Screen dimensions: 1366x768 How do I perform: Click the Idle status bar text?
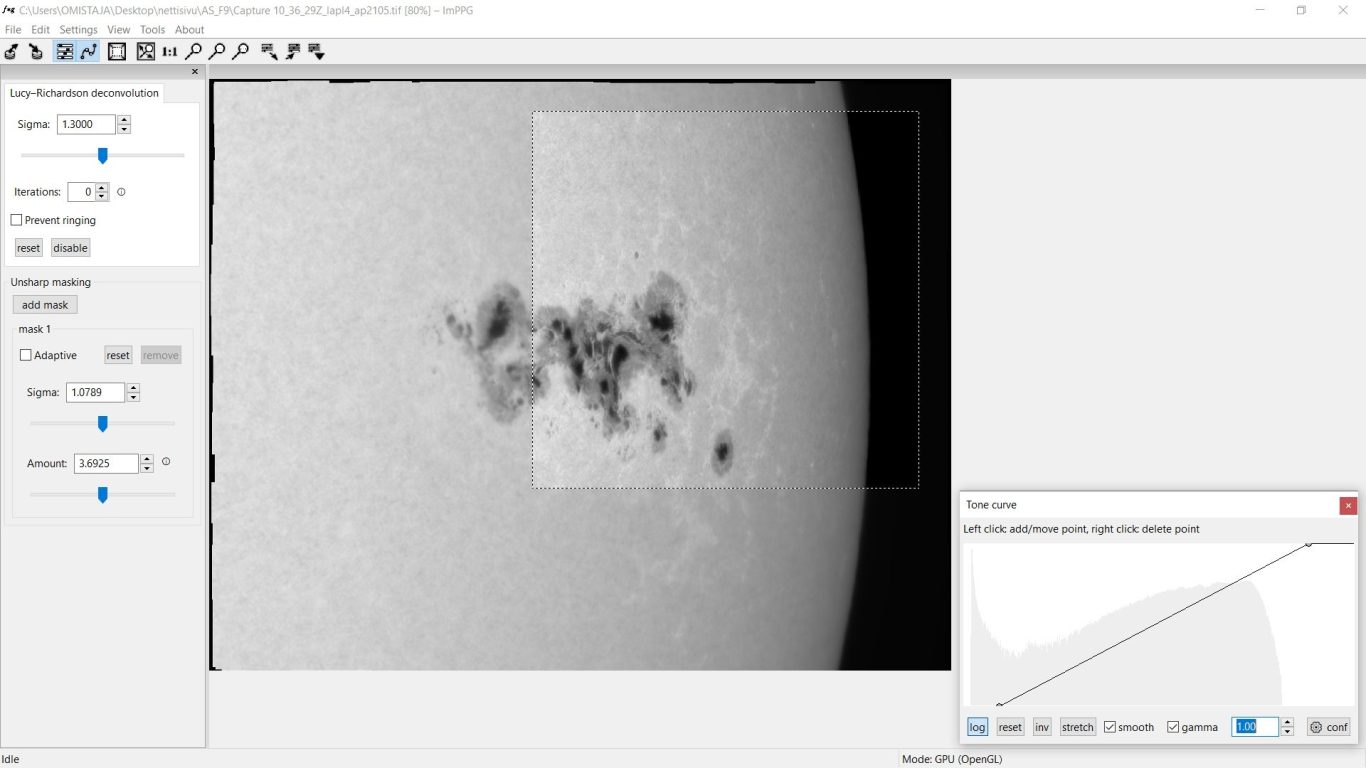click(11, 759)
